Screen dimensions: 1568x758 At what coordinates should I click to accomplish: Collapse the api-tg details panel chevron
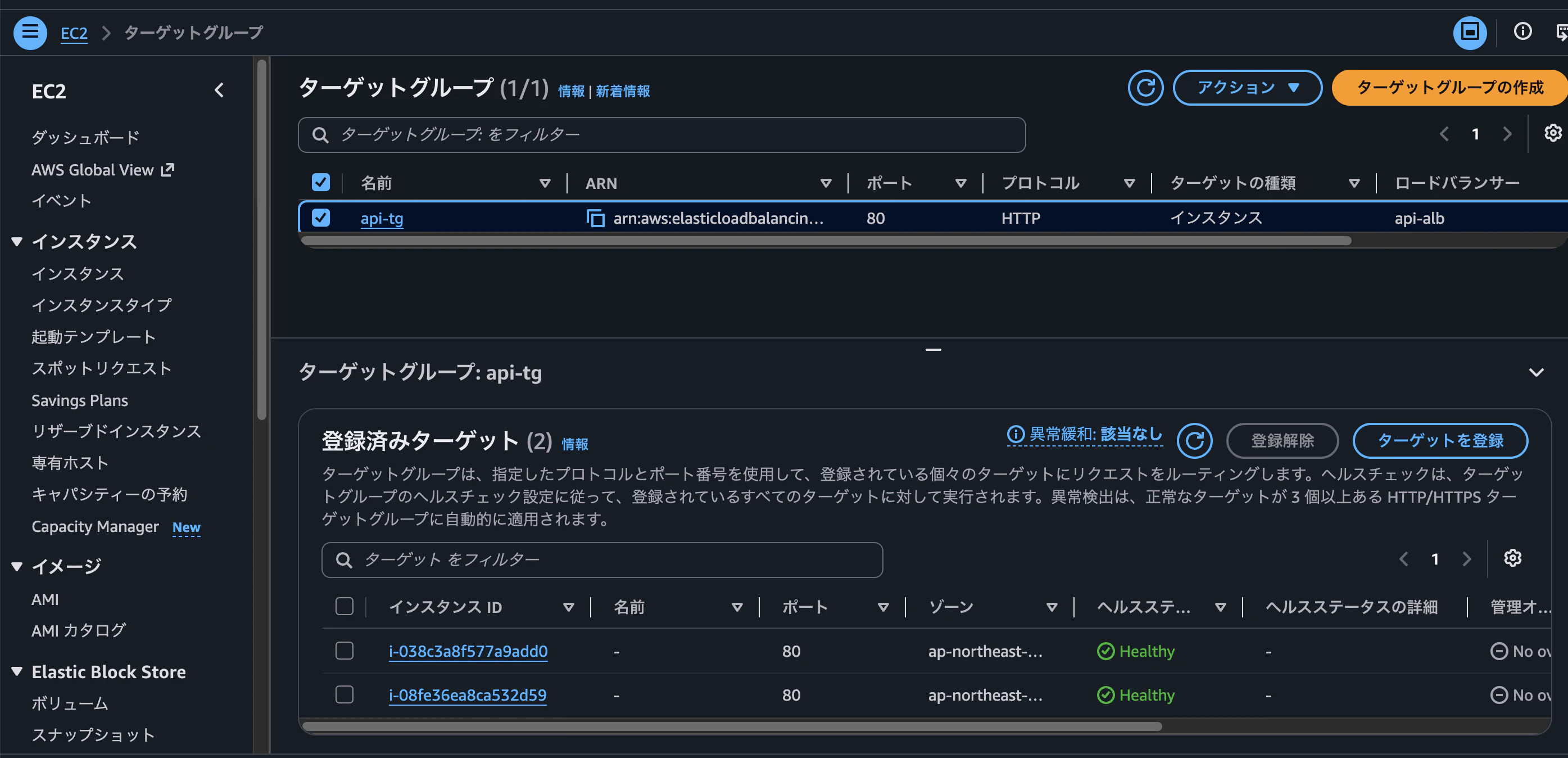pyautogui.click(x=1536, y=372)
